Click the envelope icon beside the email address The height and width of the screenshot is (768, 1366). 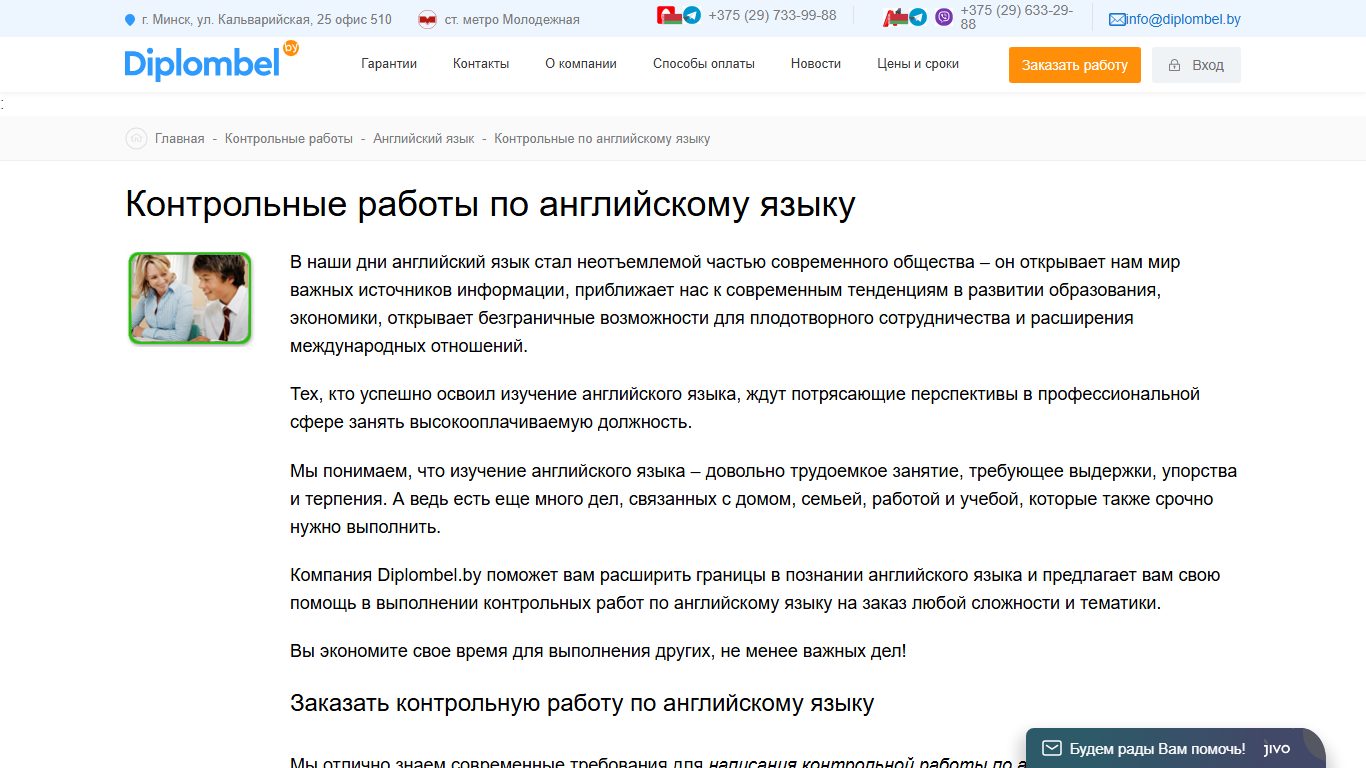1117,19
